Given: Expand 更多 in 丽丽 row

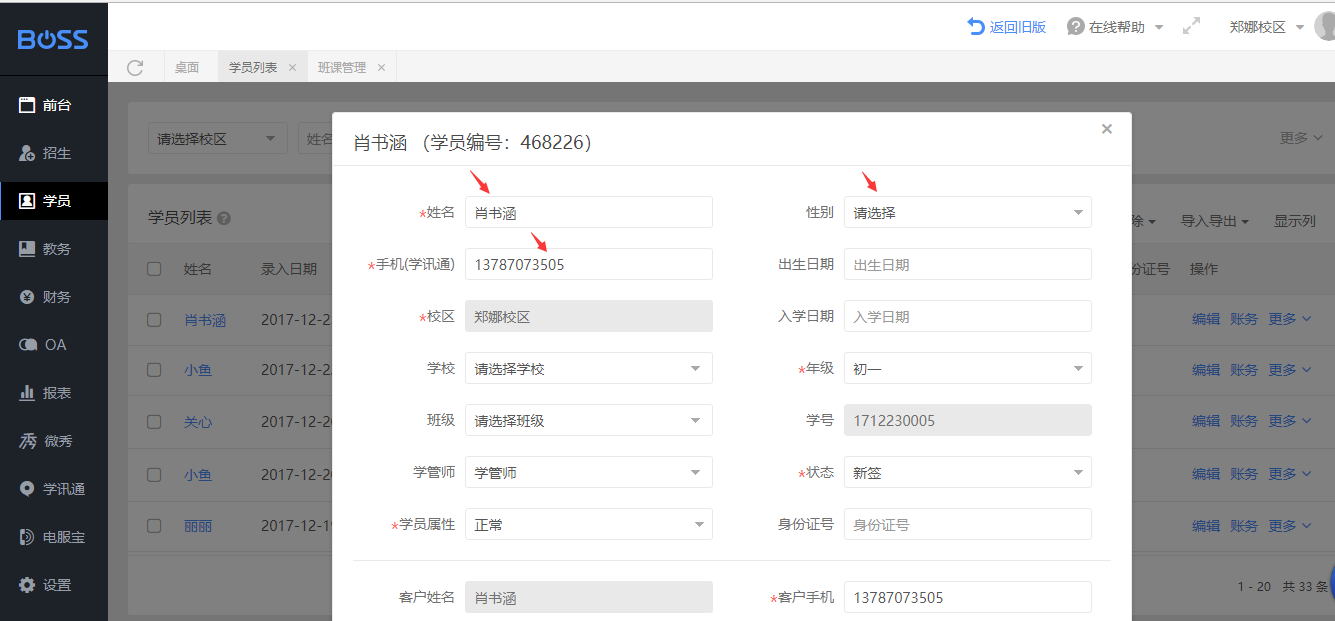Looking at the screenshot, I should tap(1289, 525).
